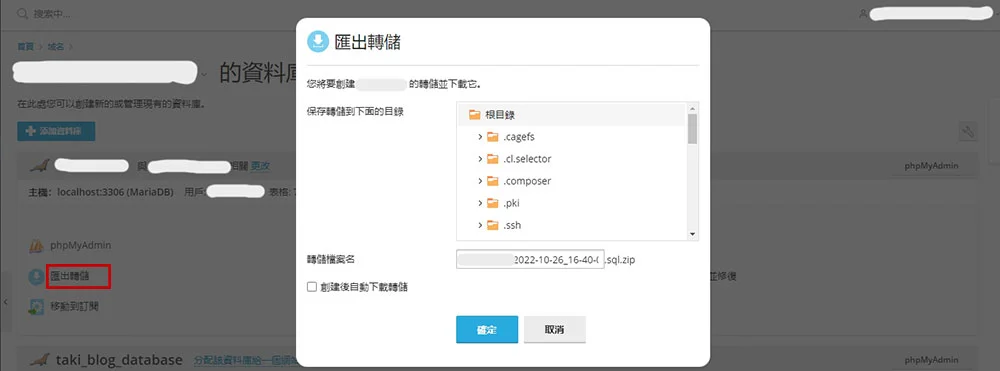Collapse the left sidebar arrow

tap(6, 302)
